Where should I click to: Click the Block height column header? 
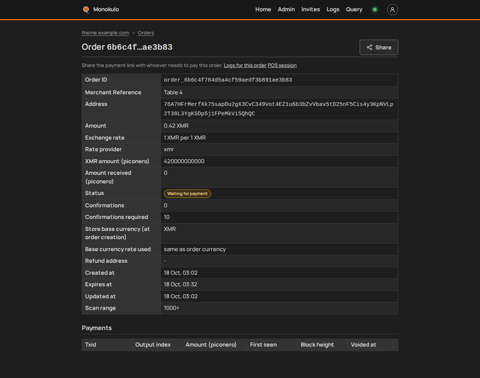coord(317,345)
